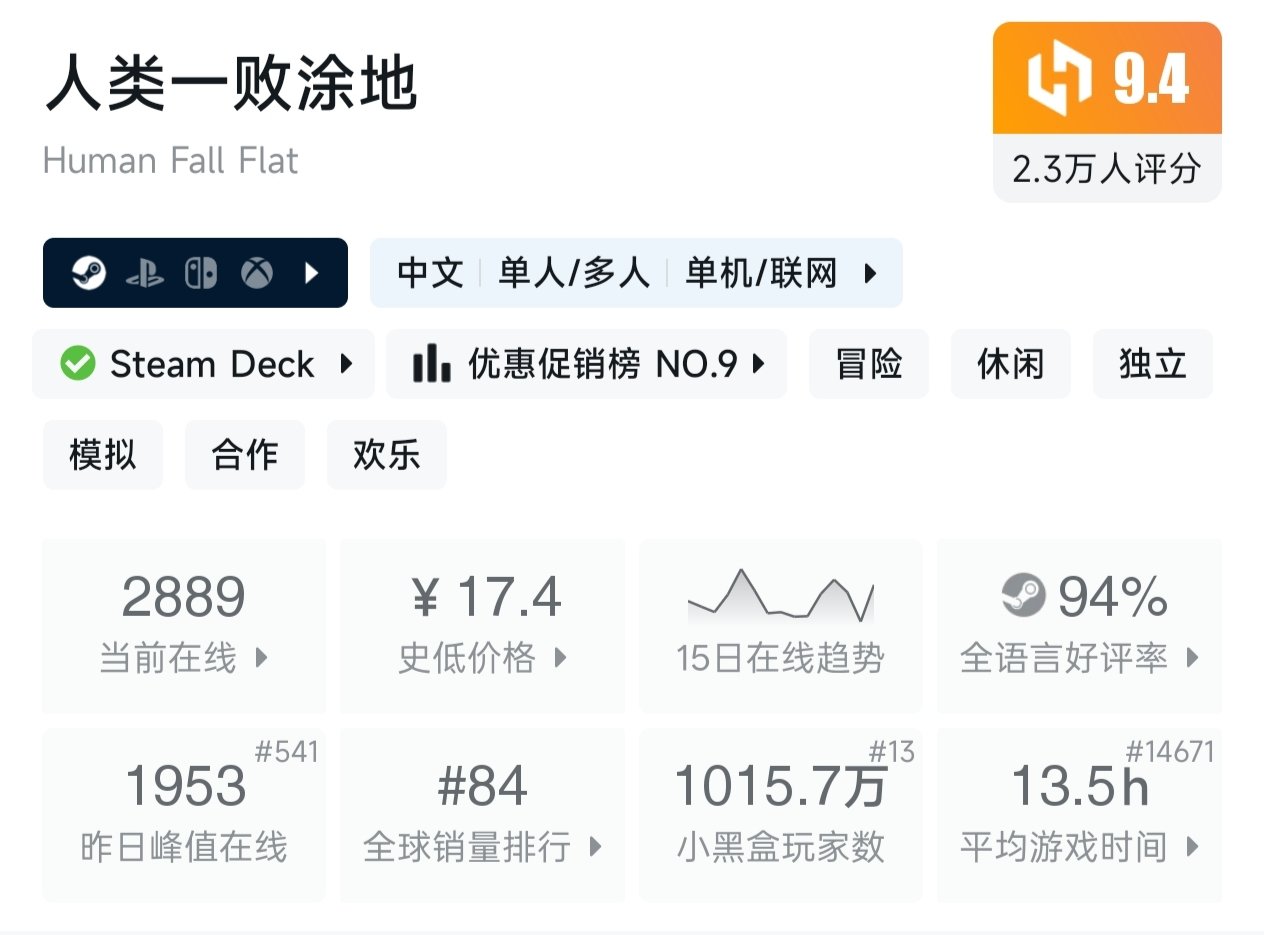Tap the Xiaoheihe logo in score badge

click(x=1060, y=80)
